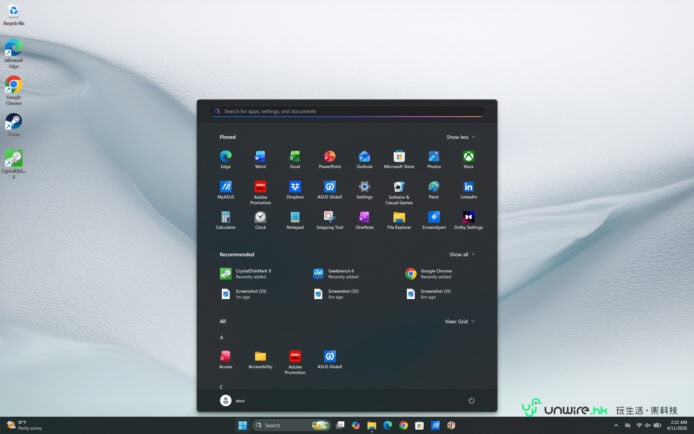This screenshot has width=694, height=434.
Task: Open Access in the All apps list
Action: 226,359
